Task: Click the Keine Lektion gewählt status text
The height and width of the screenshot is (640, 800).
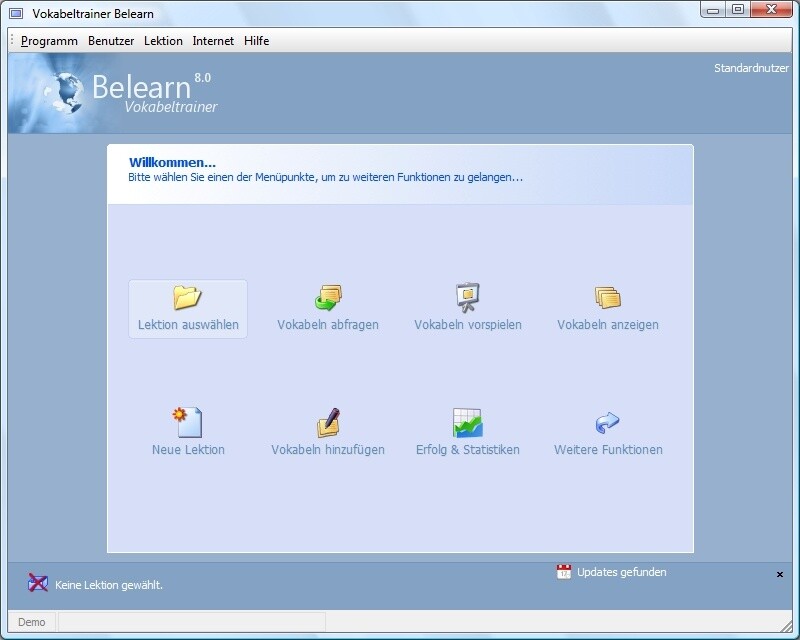Action: point(109,585)
